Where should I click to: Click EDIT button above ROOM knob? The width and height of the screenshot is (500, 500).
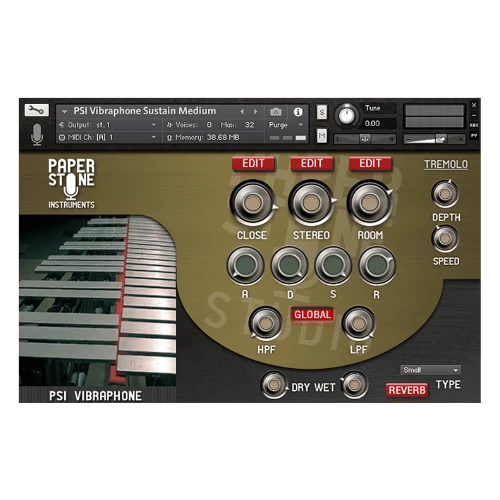pos(370,164)
